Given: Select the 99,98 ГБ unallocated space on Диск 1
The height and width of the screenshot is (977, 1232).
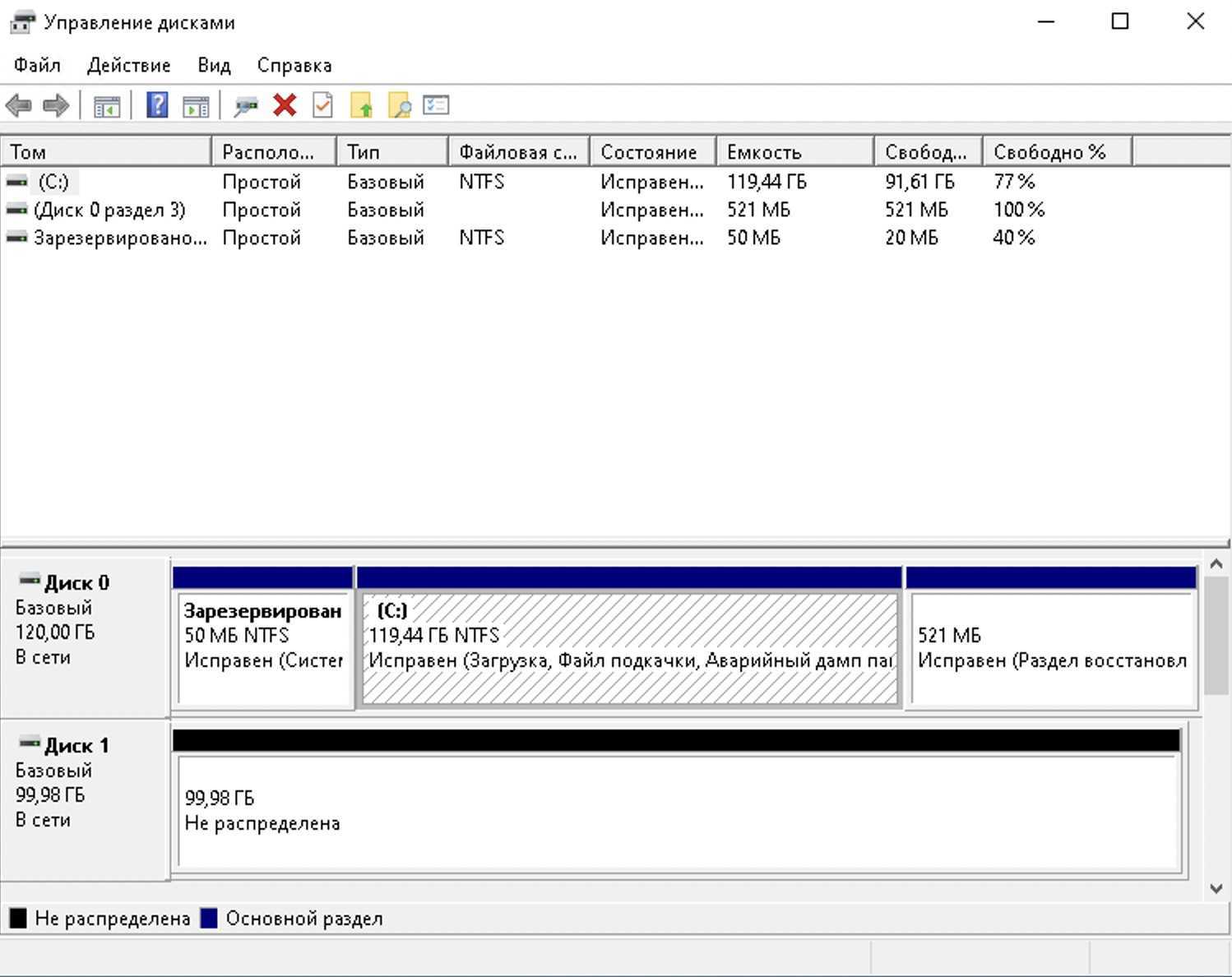Looking at the screenshot, I should 679,811.
